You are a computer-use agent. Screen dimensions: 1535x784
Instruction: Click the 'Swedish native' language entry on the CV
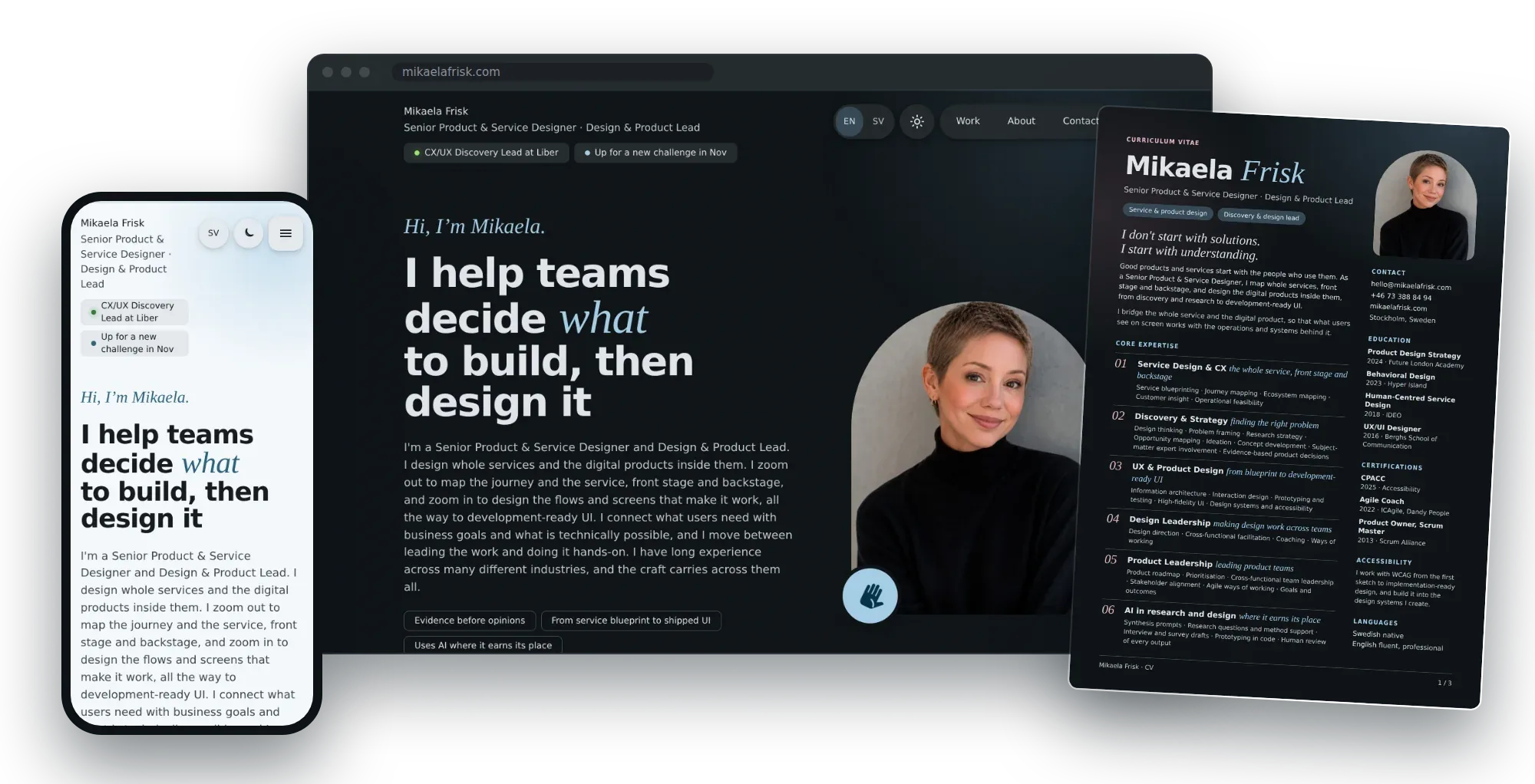[1378, 634]
